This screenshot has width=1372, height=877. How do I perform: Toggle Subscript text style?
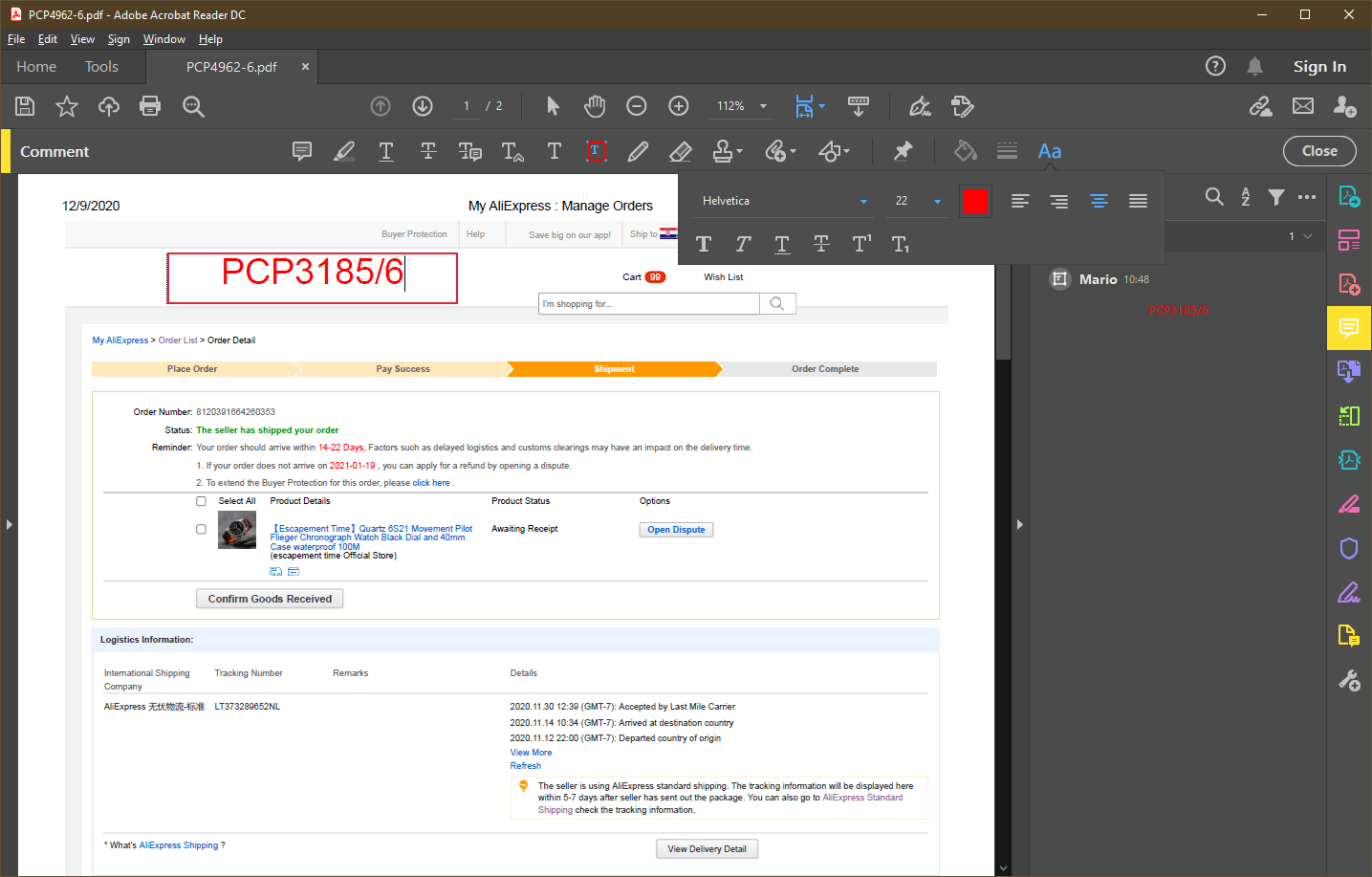click(901, 244)
